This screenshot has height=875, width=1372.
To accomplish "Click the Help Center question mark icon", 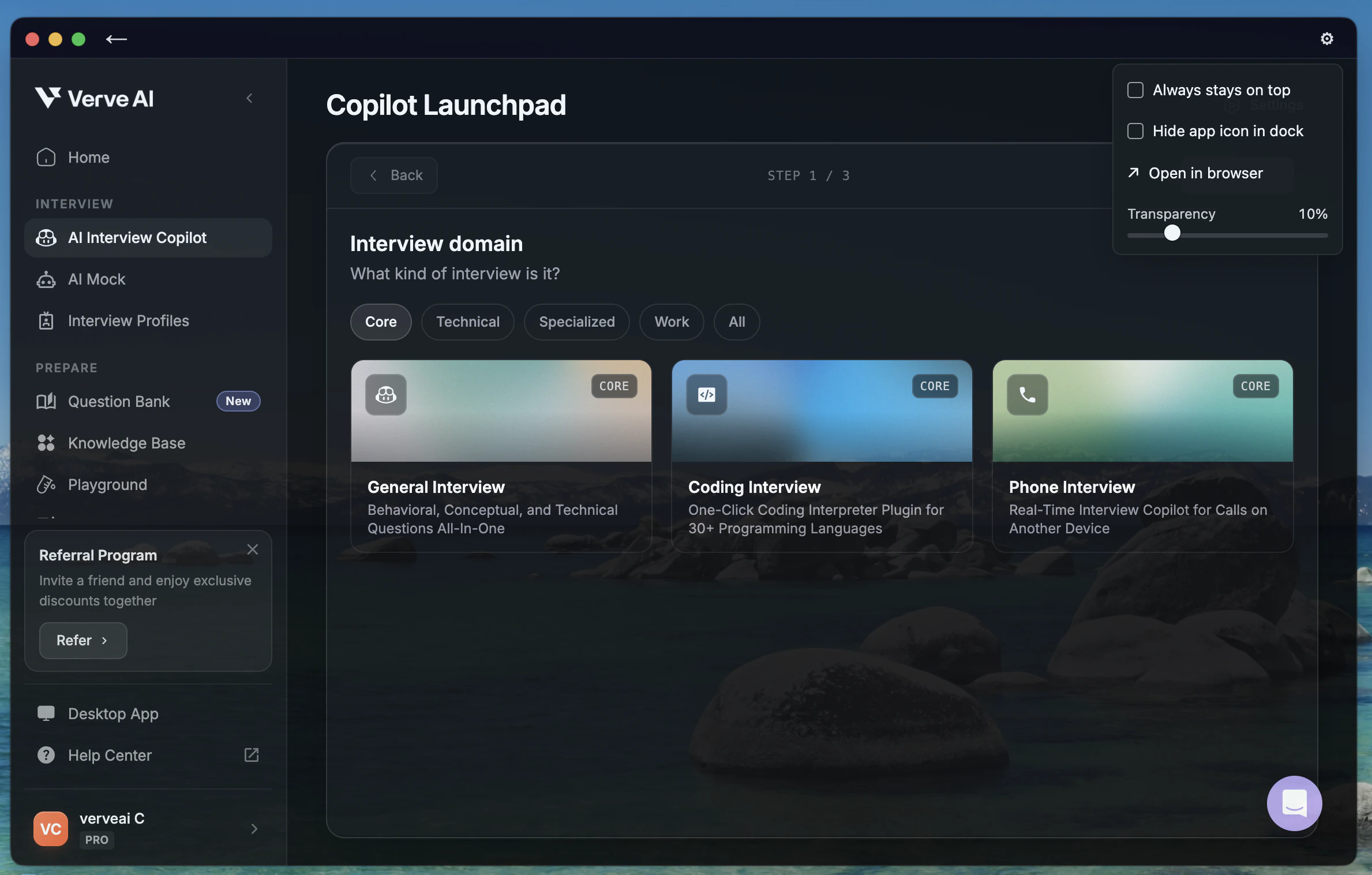I will coord(46,755).
